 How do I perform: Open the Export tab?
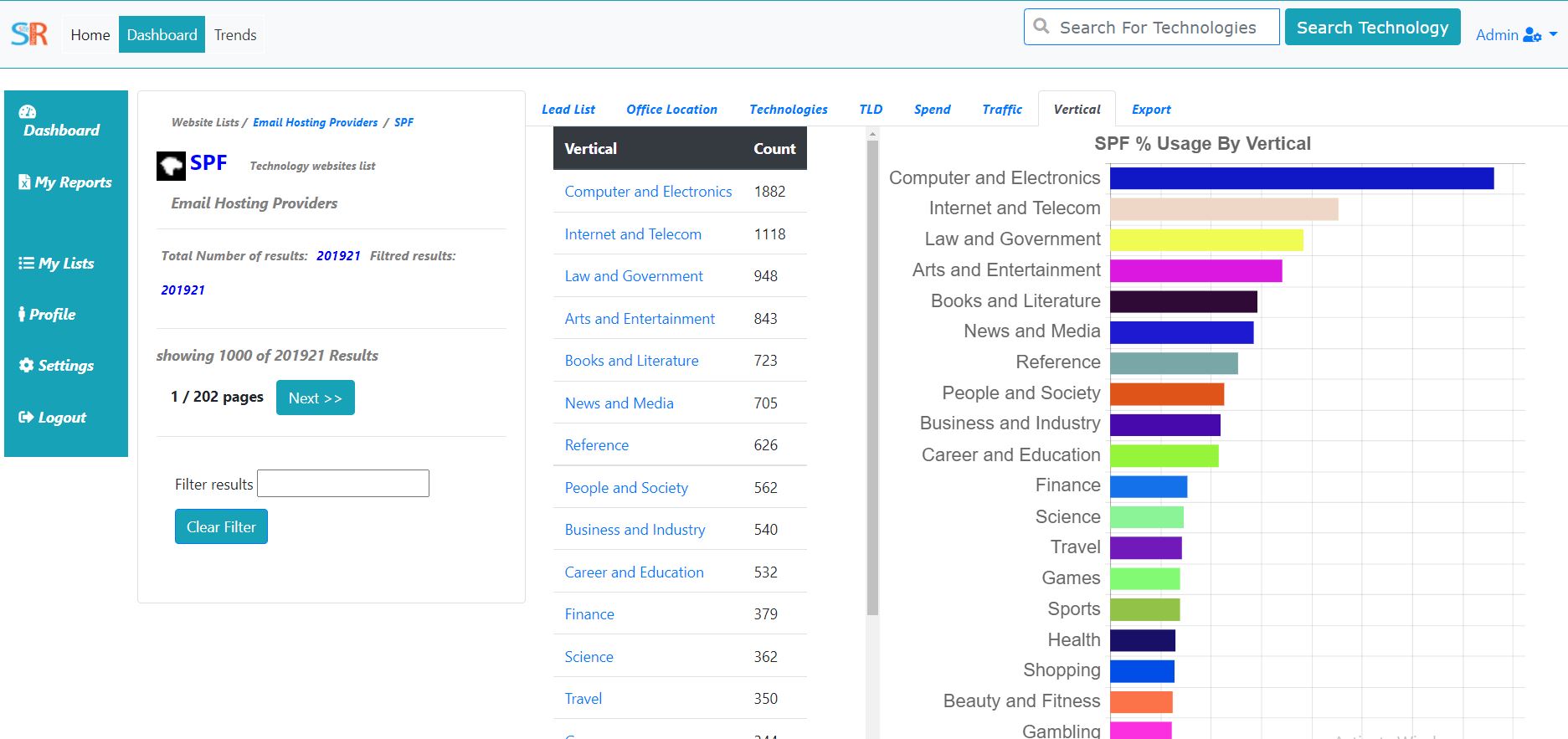point(1151,109)
